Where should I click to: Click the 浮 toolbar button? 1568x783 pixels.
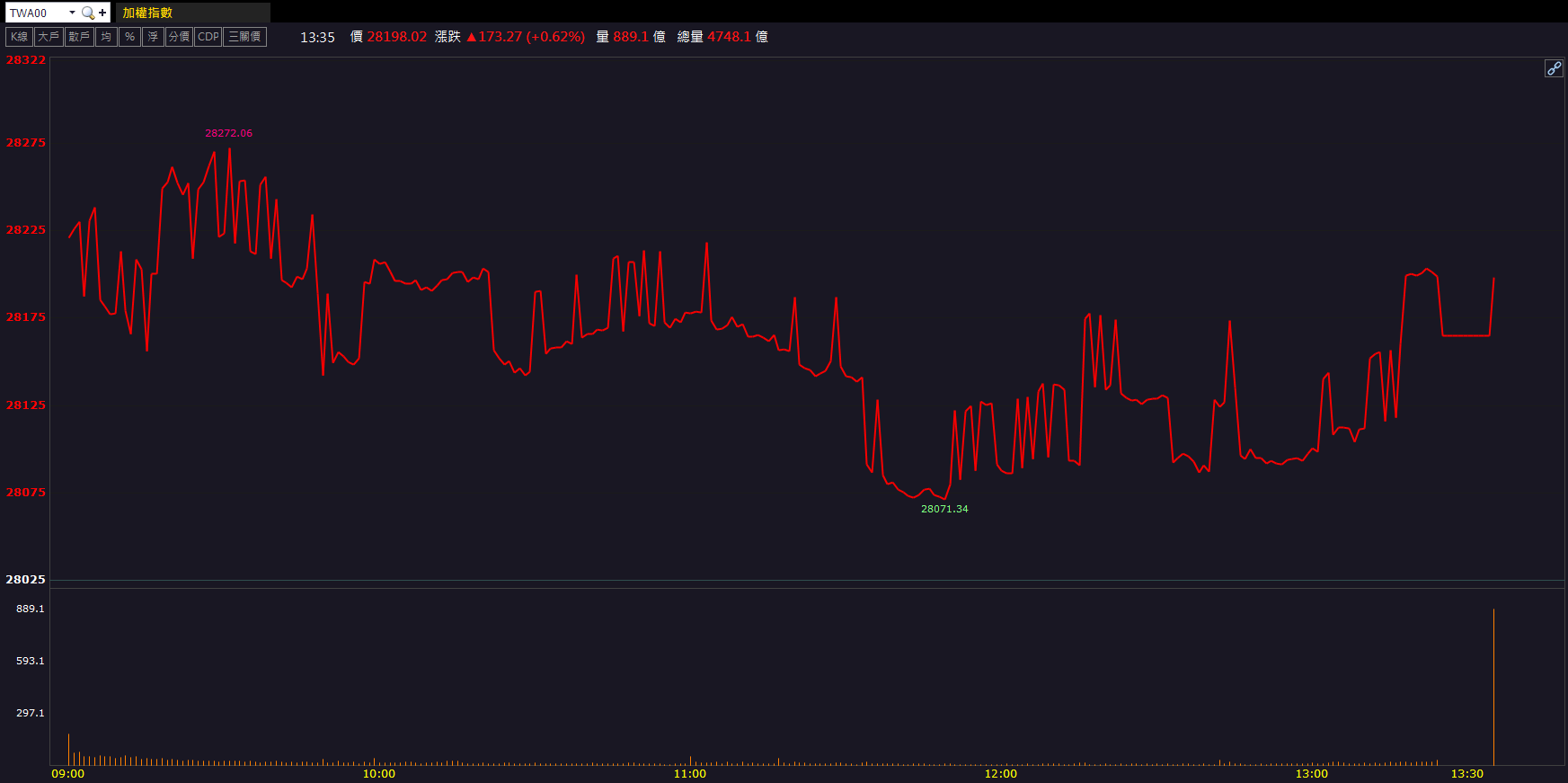(x=153, y=37)
